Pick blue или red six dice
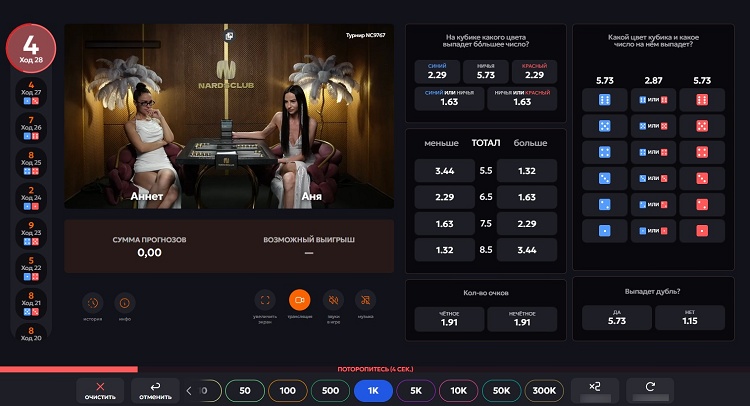The height and width of the screenshot is (406, 750). [653, 100]
